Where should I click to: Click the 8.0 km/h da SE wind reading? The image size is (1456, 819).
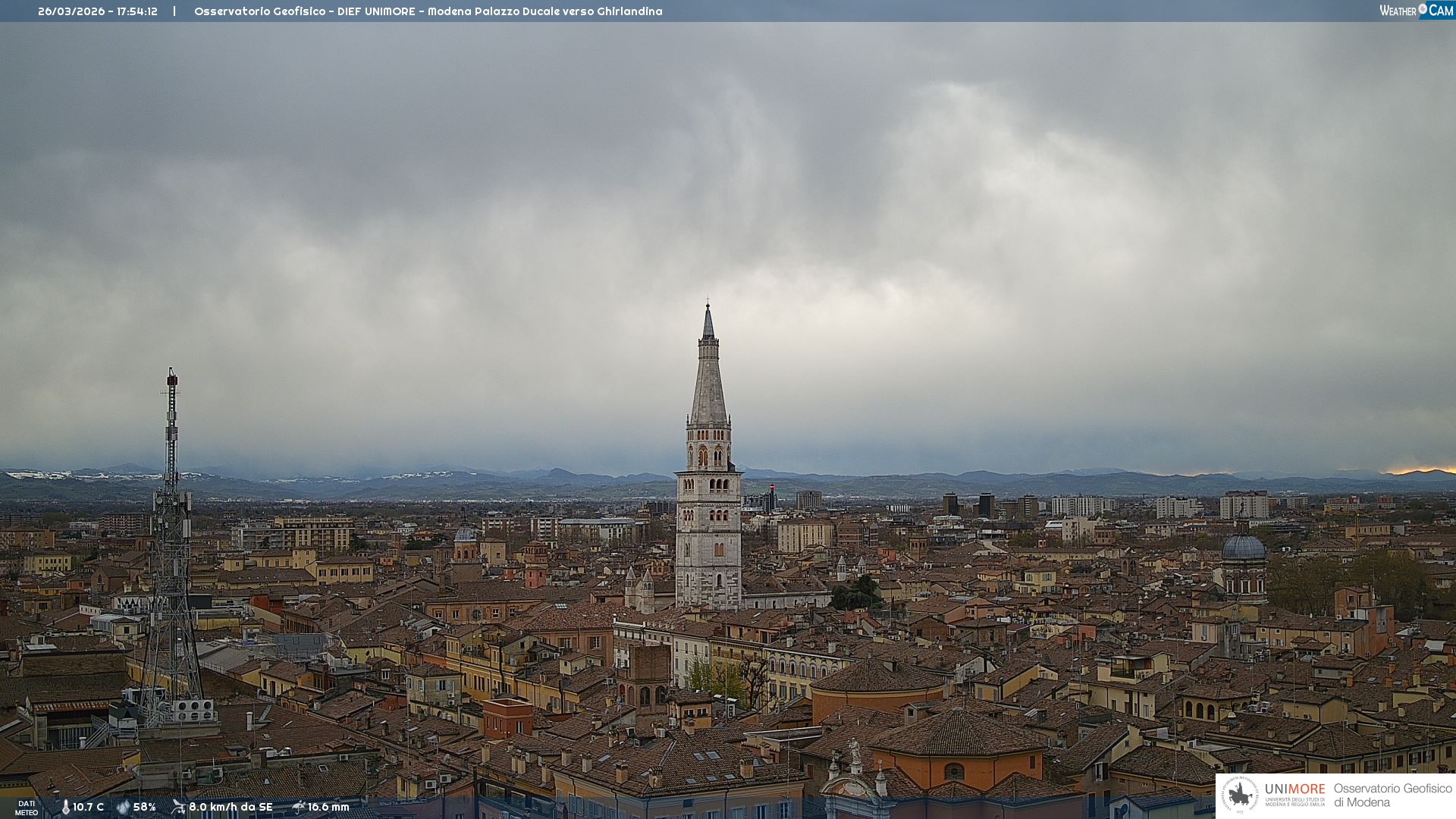[231, 807]
